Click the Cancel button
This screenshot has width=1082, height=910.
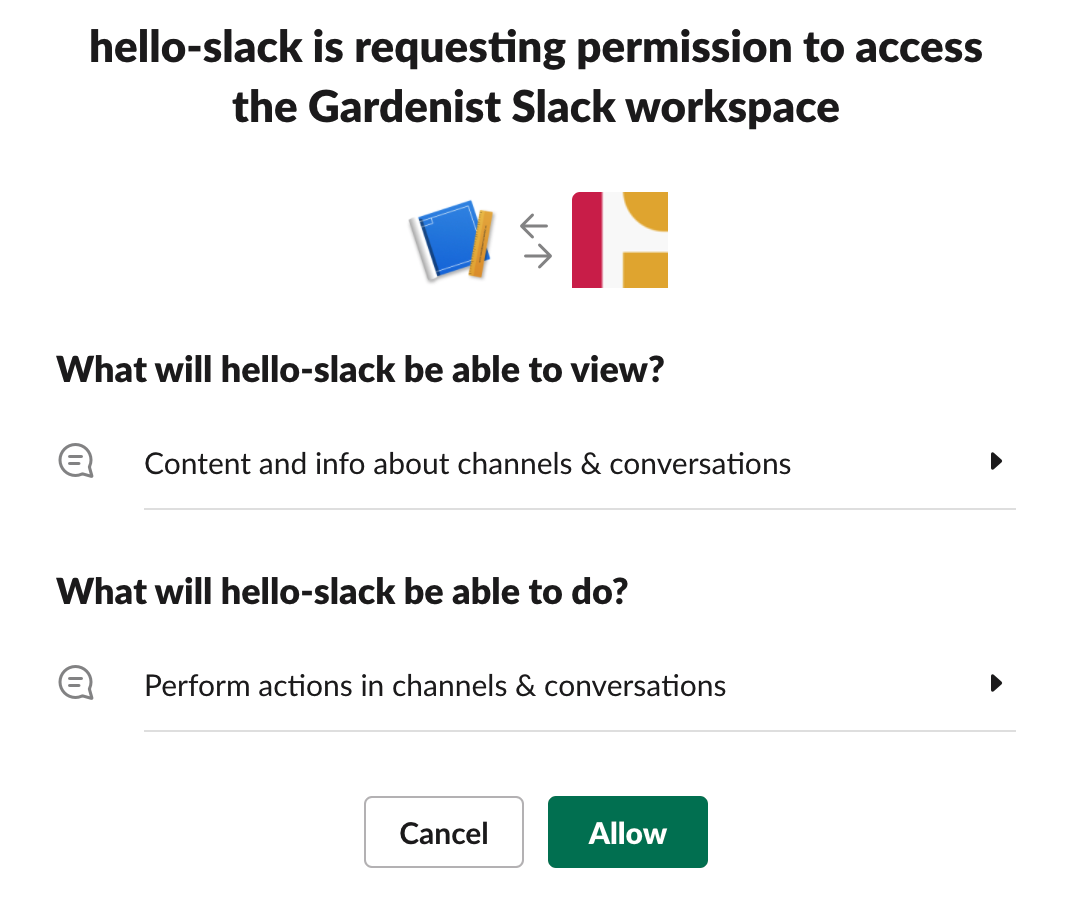[444, 832]
